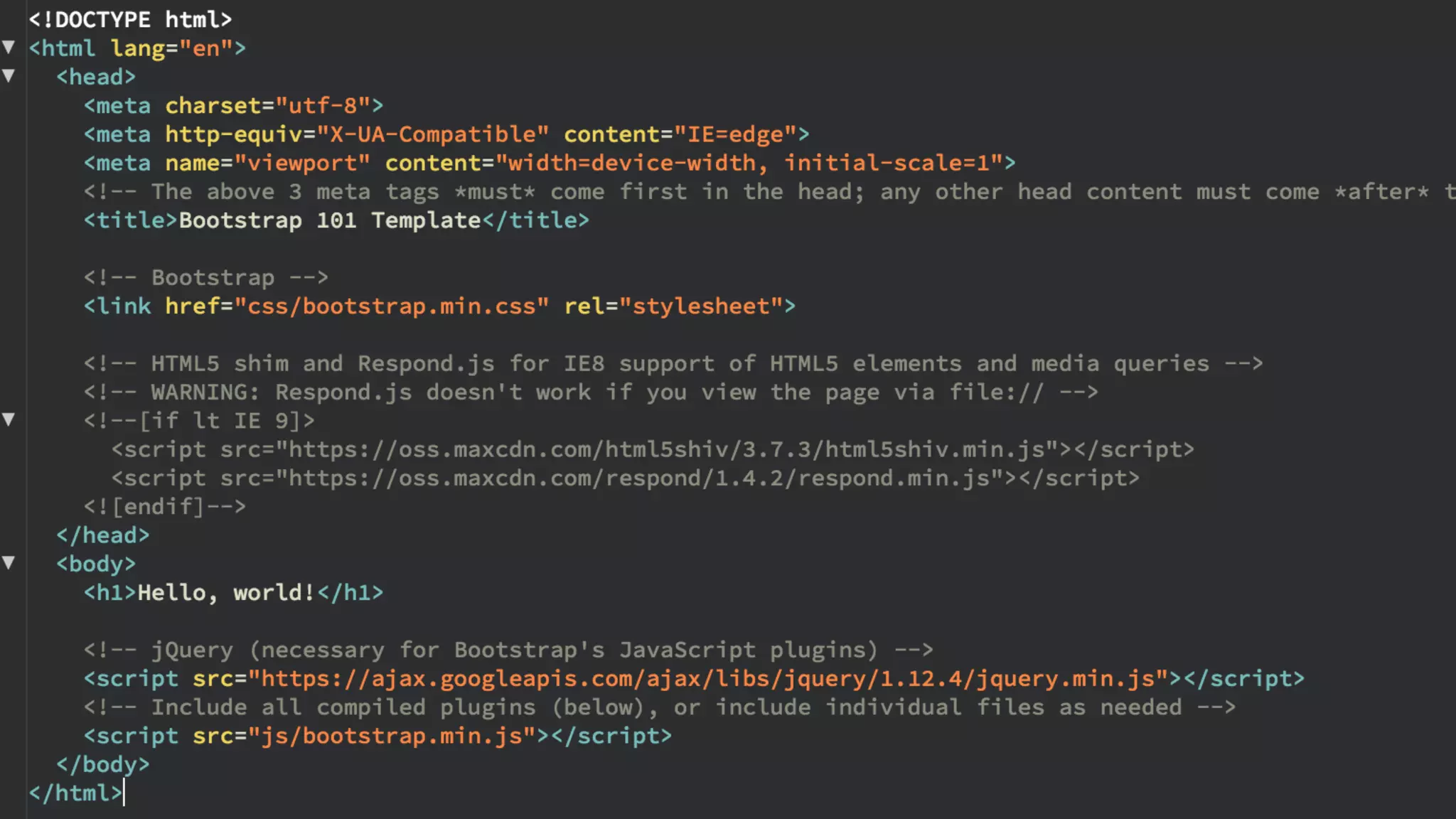Click the Bootstrap comment line
Viewport: 1456px width, 819px height.
pos(206,277)
